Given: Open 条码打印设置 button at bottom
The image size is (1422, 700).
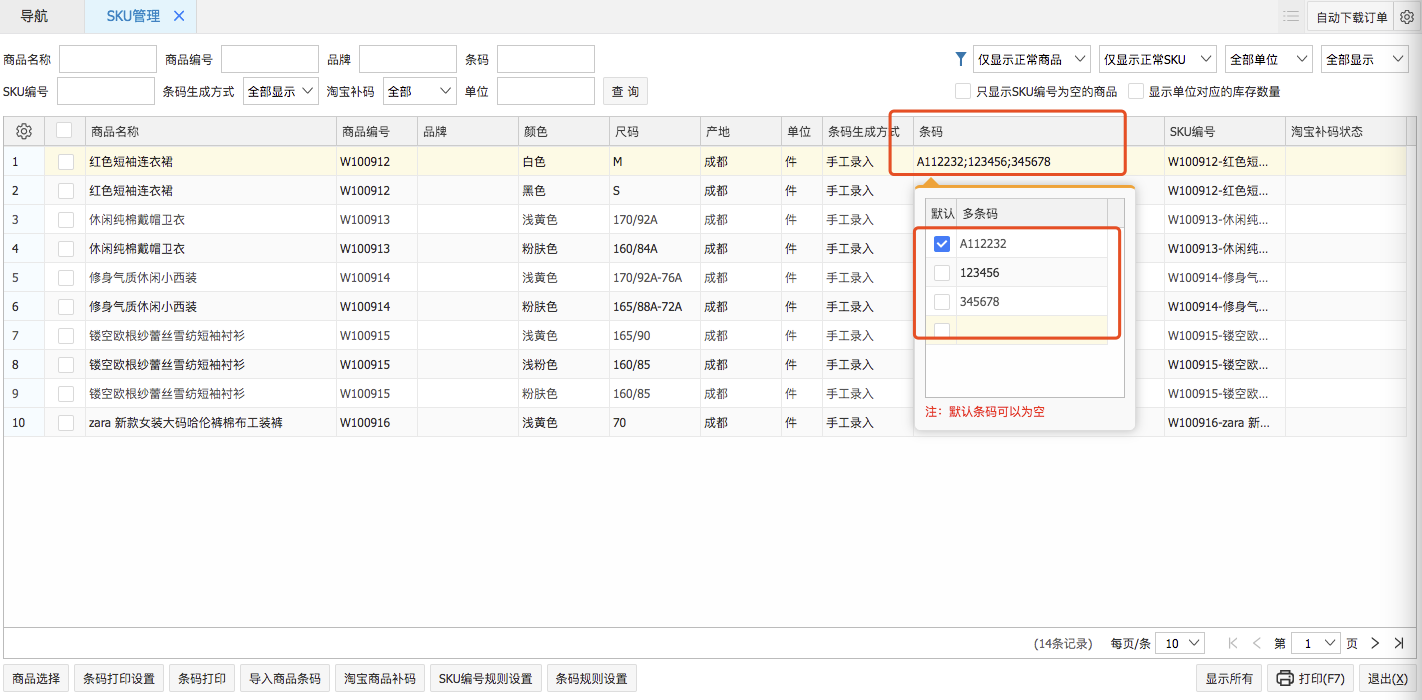Looking at the screenshot, I should [119, 678].
